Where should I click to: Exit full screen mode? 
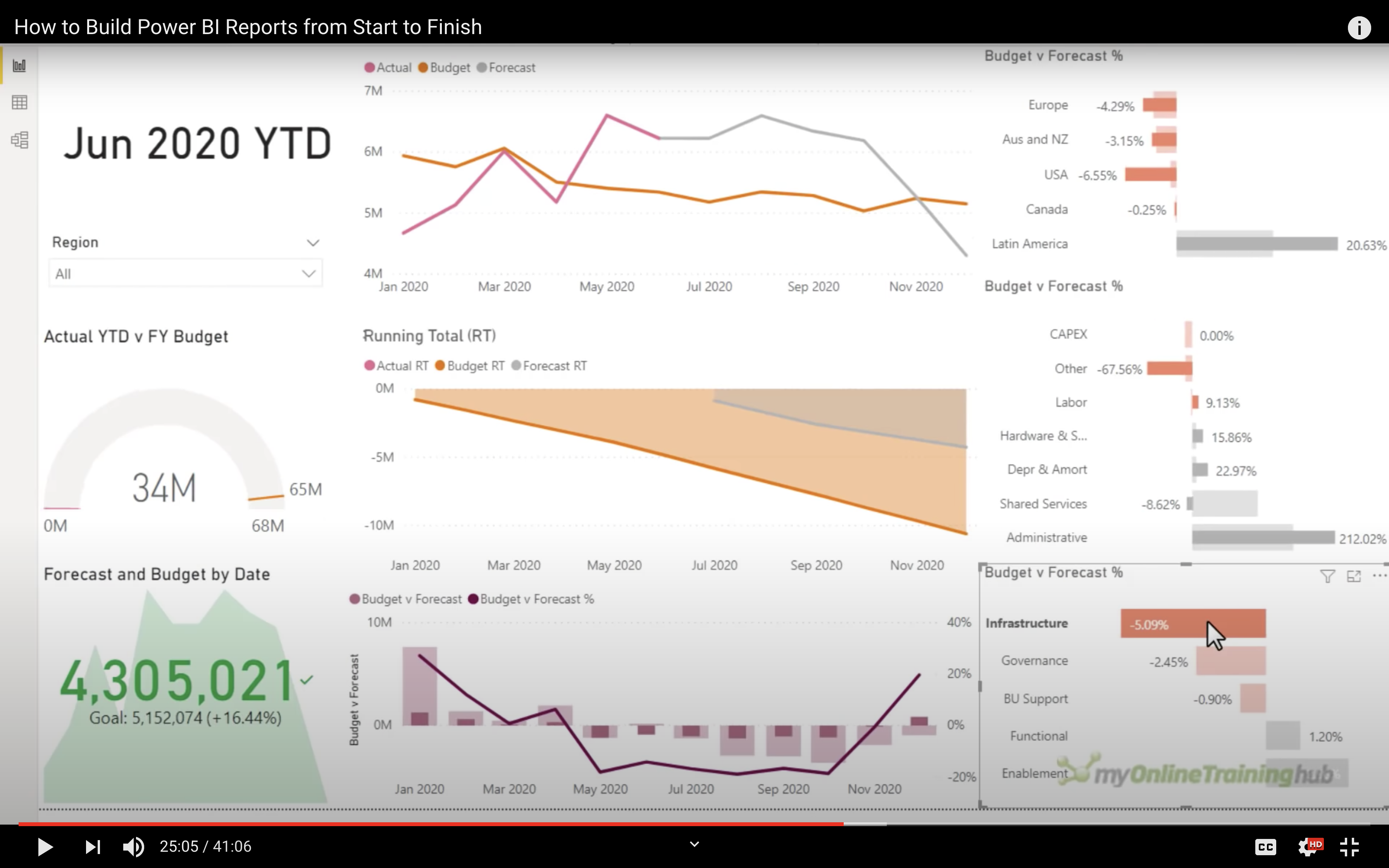click(x=1349, y=846)
